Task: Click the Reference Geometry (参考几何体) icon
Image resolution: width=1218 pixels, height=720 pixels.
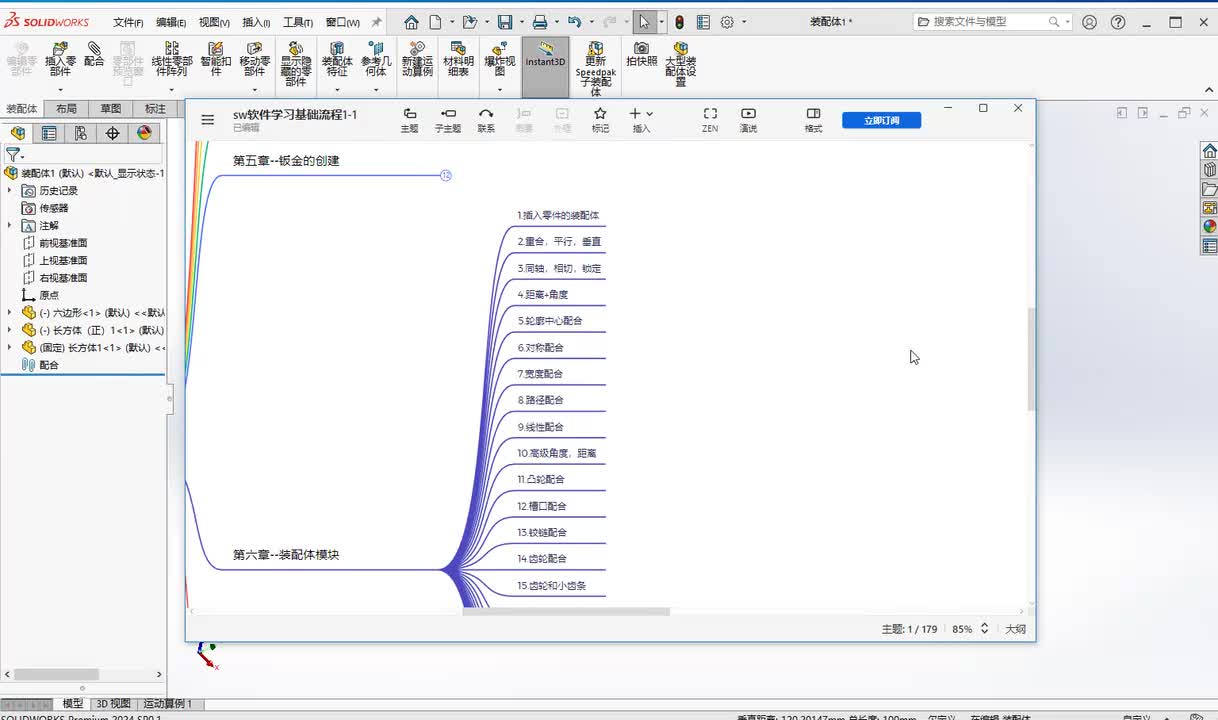Action: coord(375,58)
